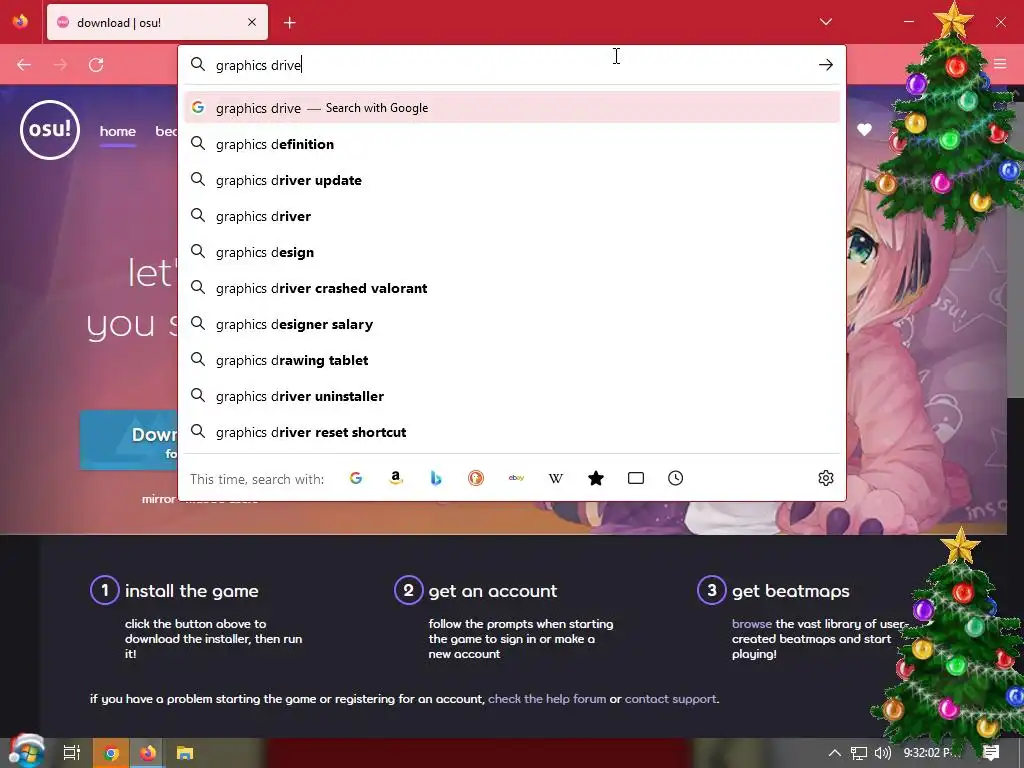The width and height of the screenshot is (1024, 768).
Task: Select 'graphics designer salary' suggestion
Action: pos(512,324)
